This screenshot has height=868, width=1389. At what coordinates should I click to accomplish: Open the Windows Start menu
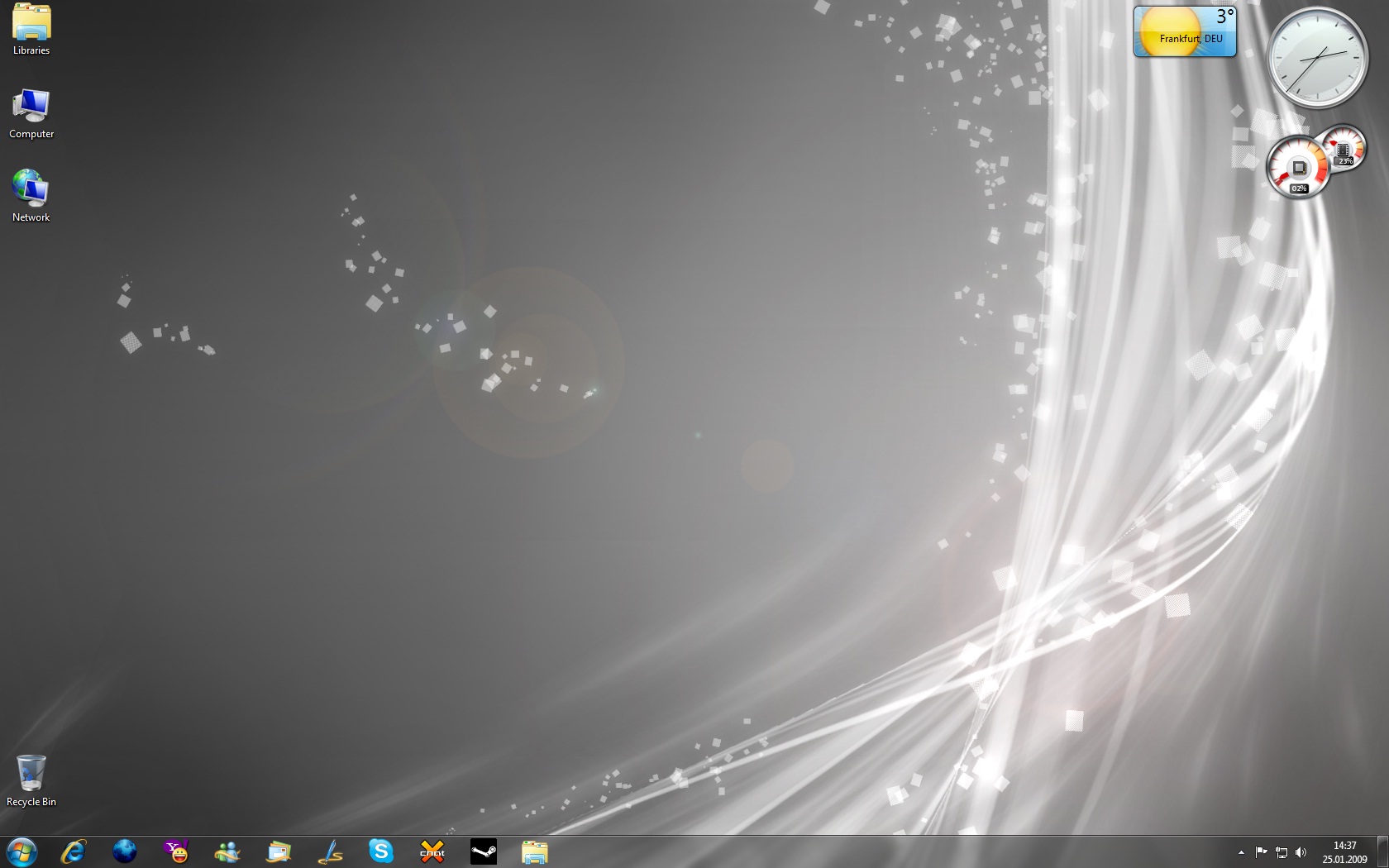21,851
